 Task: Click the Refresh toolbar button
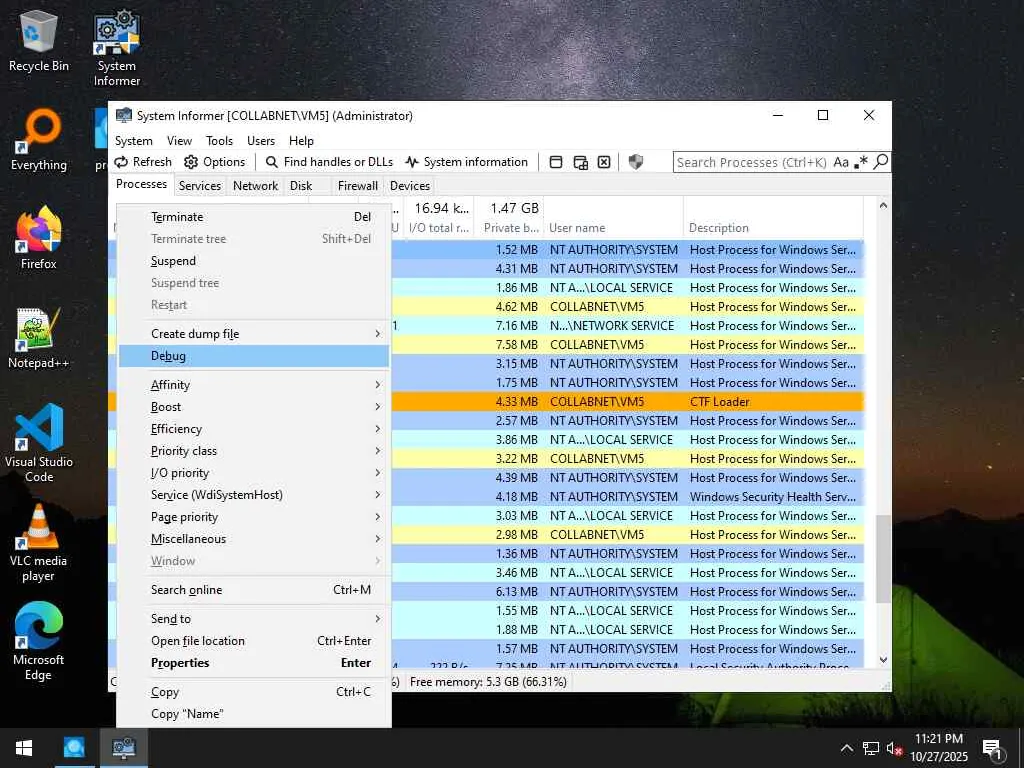coord(143,162)
